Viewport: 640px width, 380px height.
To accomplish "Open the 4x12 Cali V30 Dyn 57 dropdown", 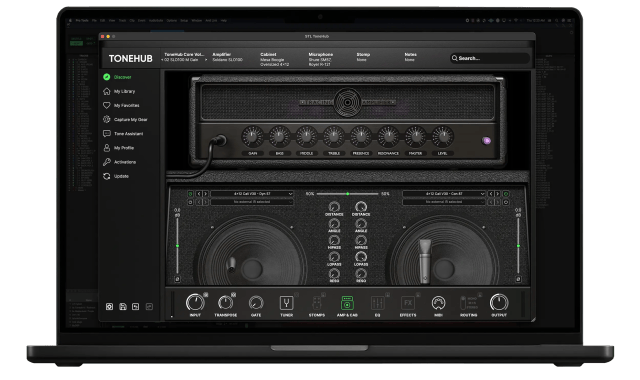I will (252, 194).
